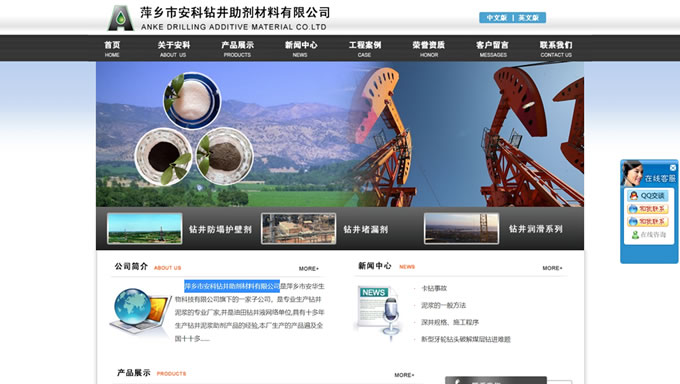
Task: Open 钻井堵漏剂 category link
Action: [x=366, y=229]
